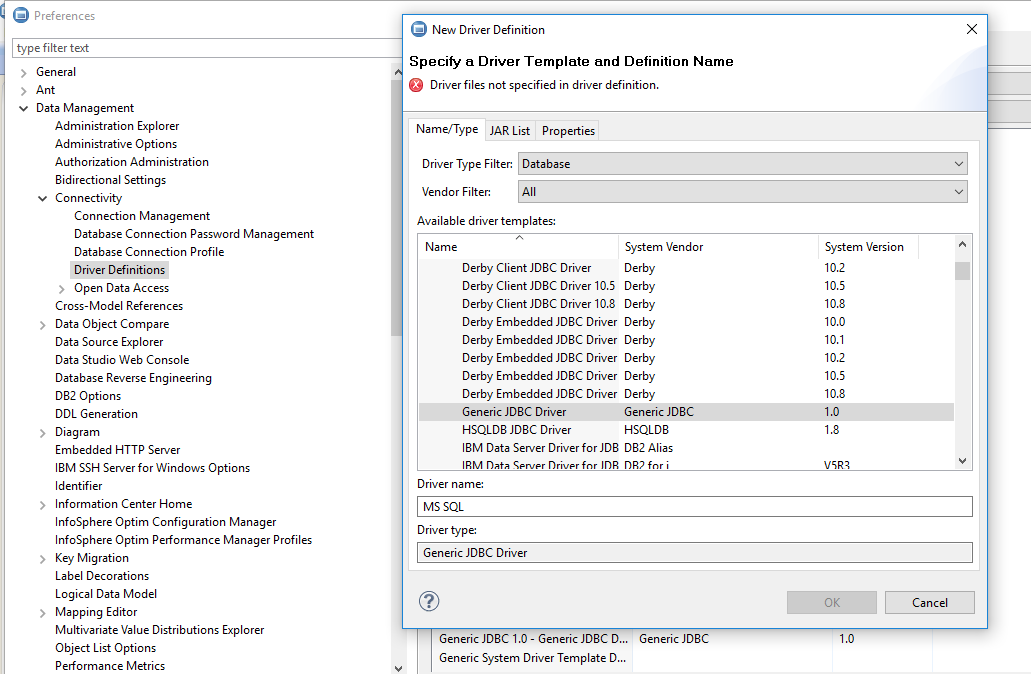Image resolution: width=1031 pixels, height=674 pixels.
Task: Click the Cancel button
Action: 929,602
